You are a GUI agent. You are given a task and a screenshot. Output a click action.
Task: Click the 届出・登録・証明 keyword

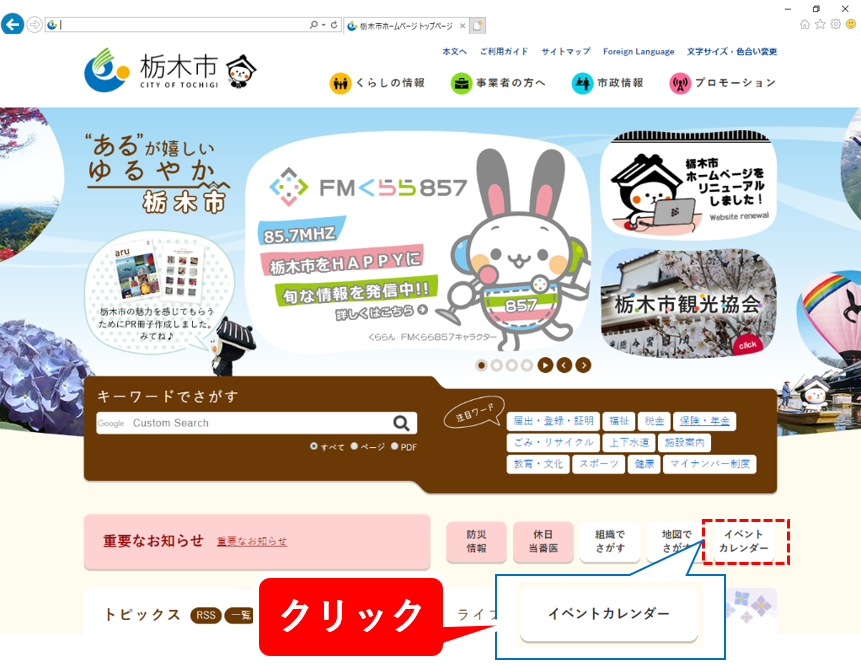pos(553,421)
